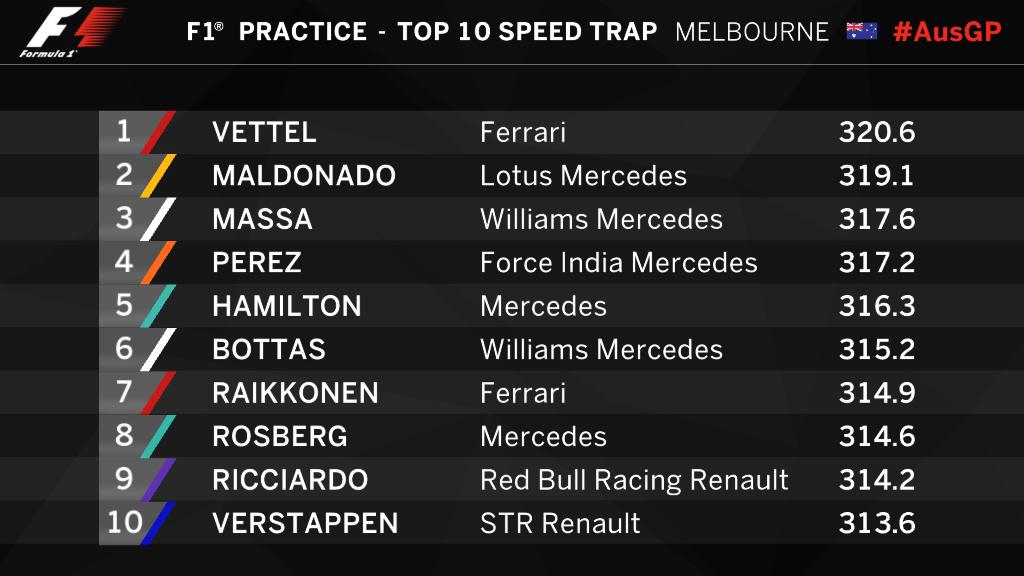Image resolution: width=1024 pixels, height=576 pixels.
Task: Select the MALDONADO driver name
Action: pyautogui.click(x=304, y=176)
